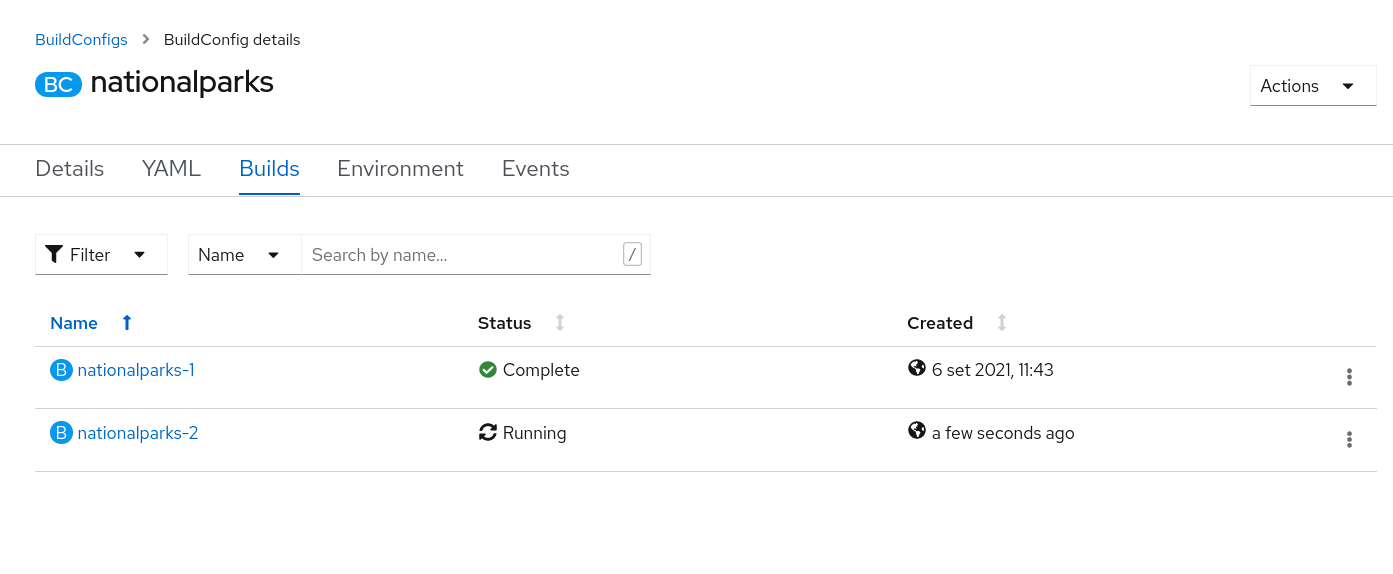Open kebab menu for nationalparks-1 build
1393x574 pixels.
[1349, 377]
